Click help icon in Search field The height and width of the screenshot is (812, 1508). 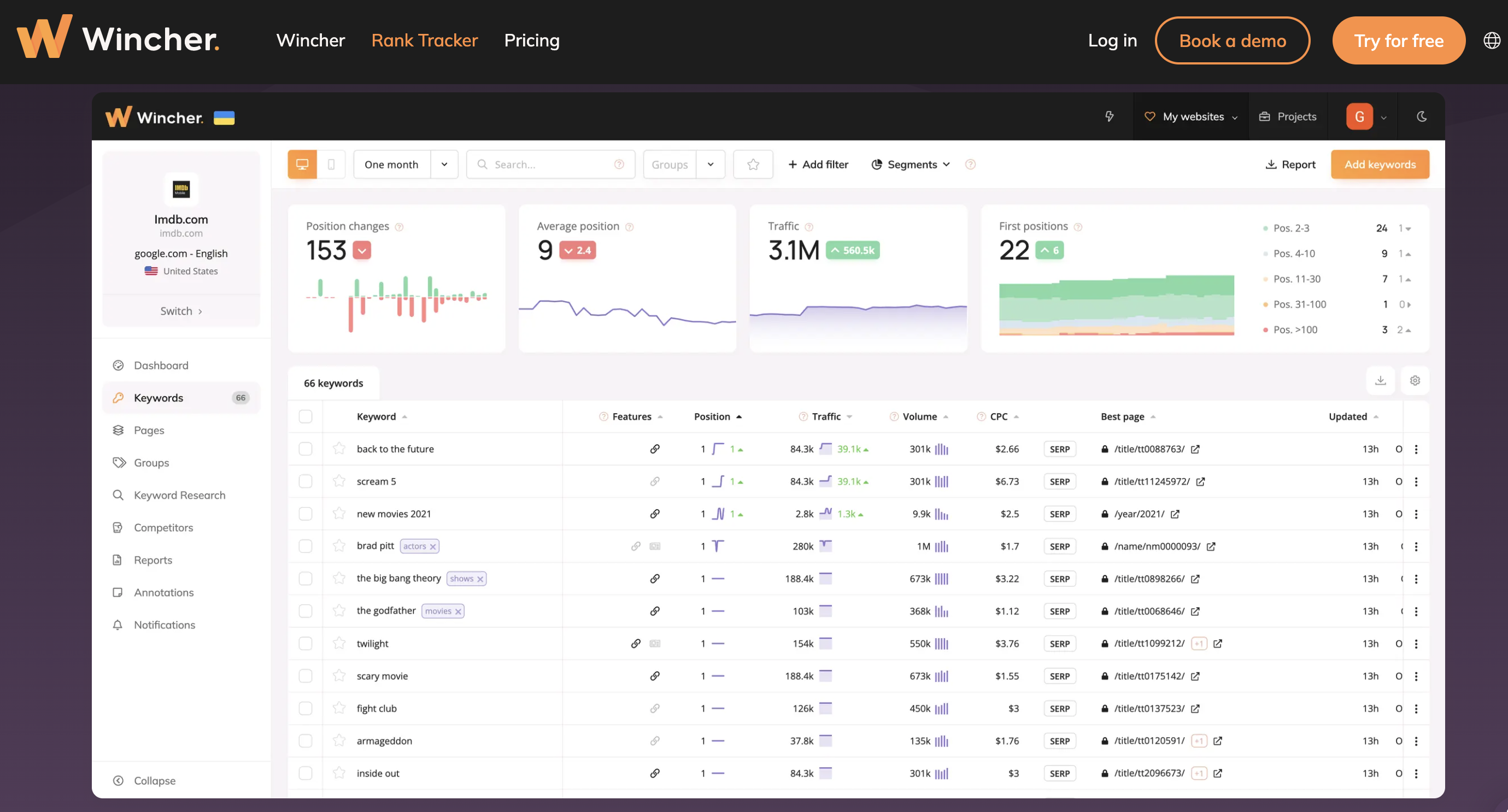pyautogui.click(x=619, y=164)
